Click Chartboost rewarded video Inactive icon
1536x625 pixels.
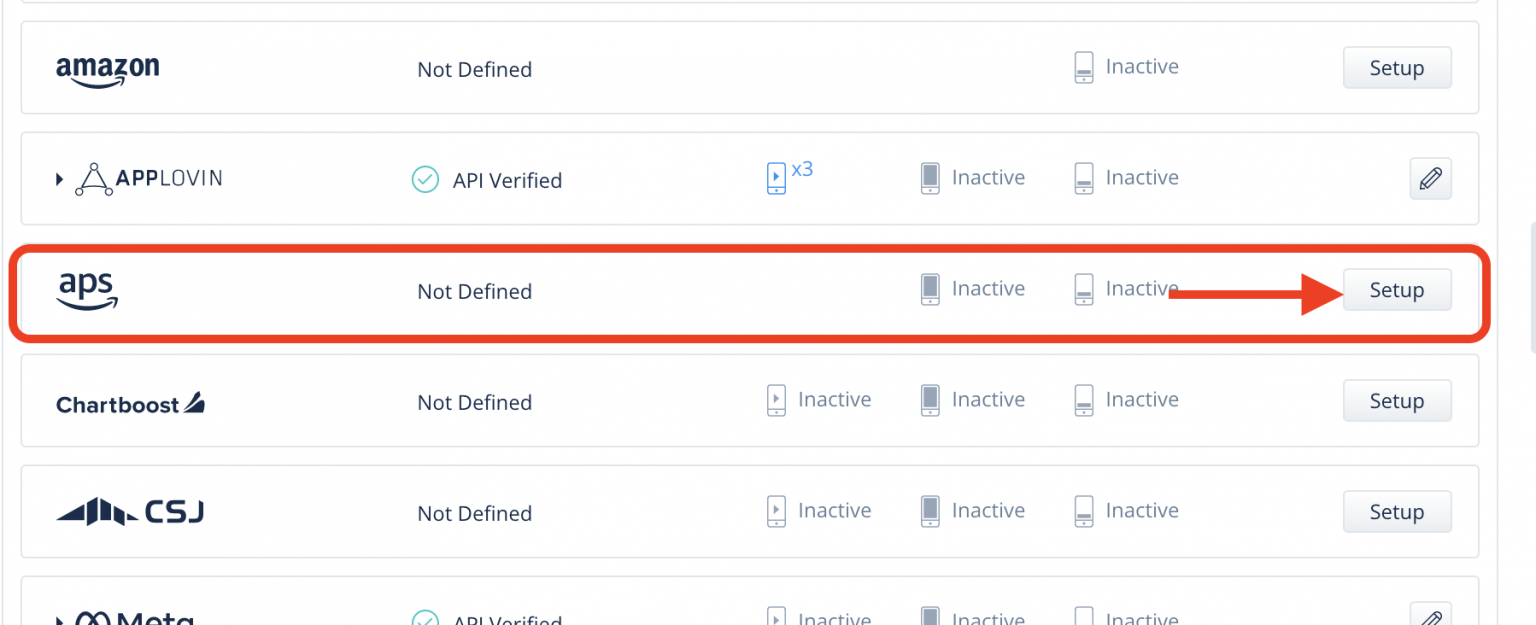tap(777, 400)
